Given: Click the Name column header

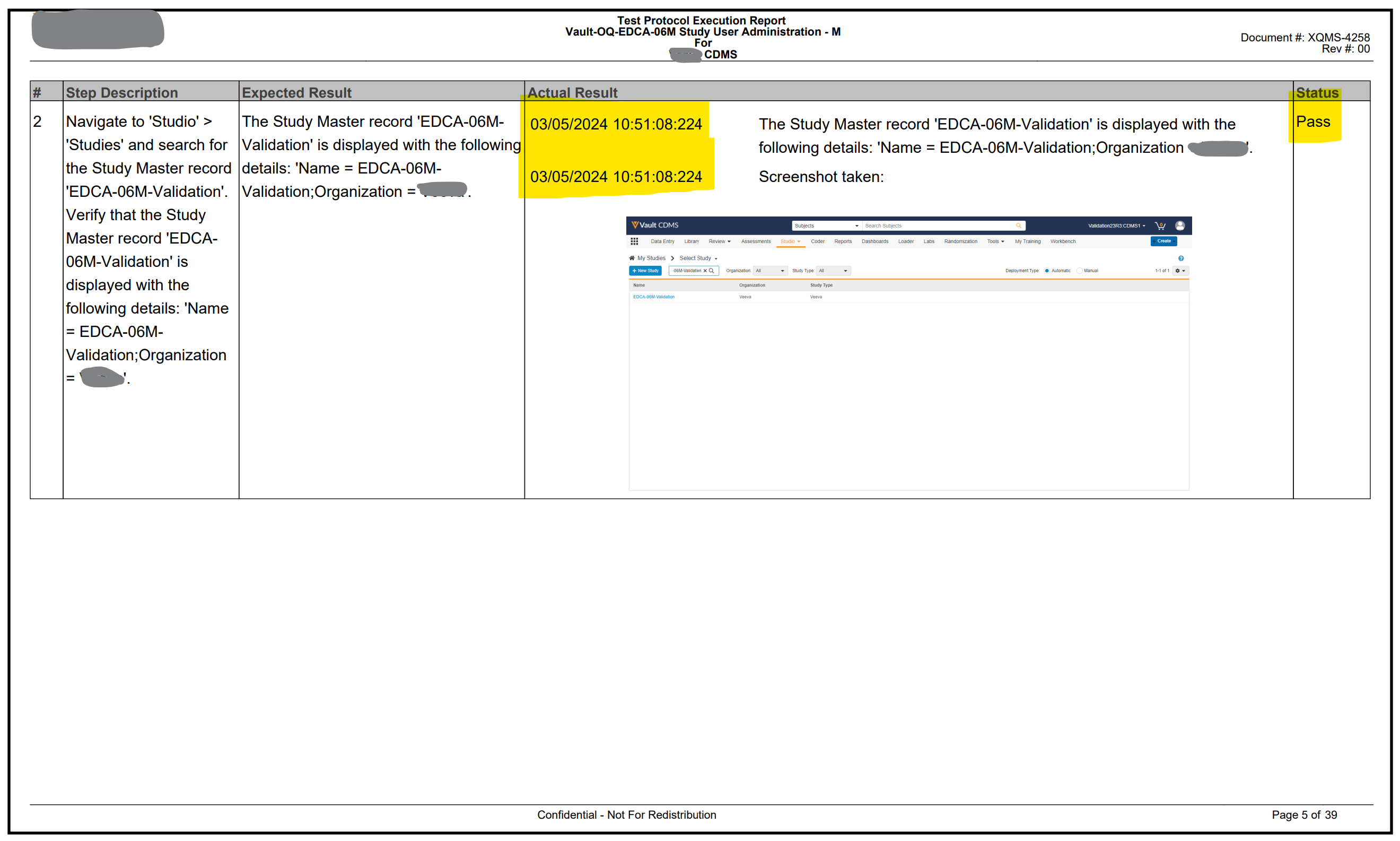Looking at the screenshot, I should point(640,285).
